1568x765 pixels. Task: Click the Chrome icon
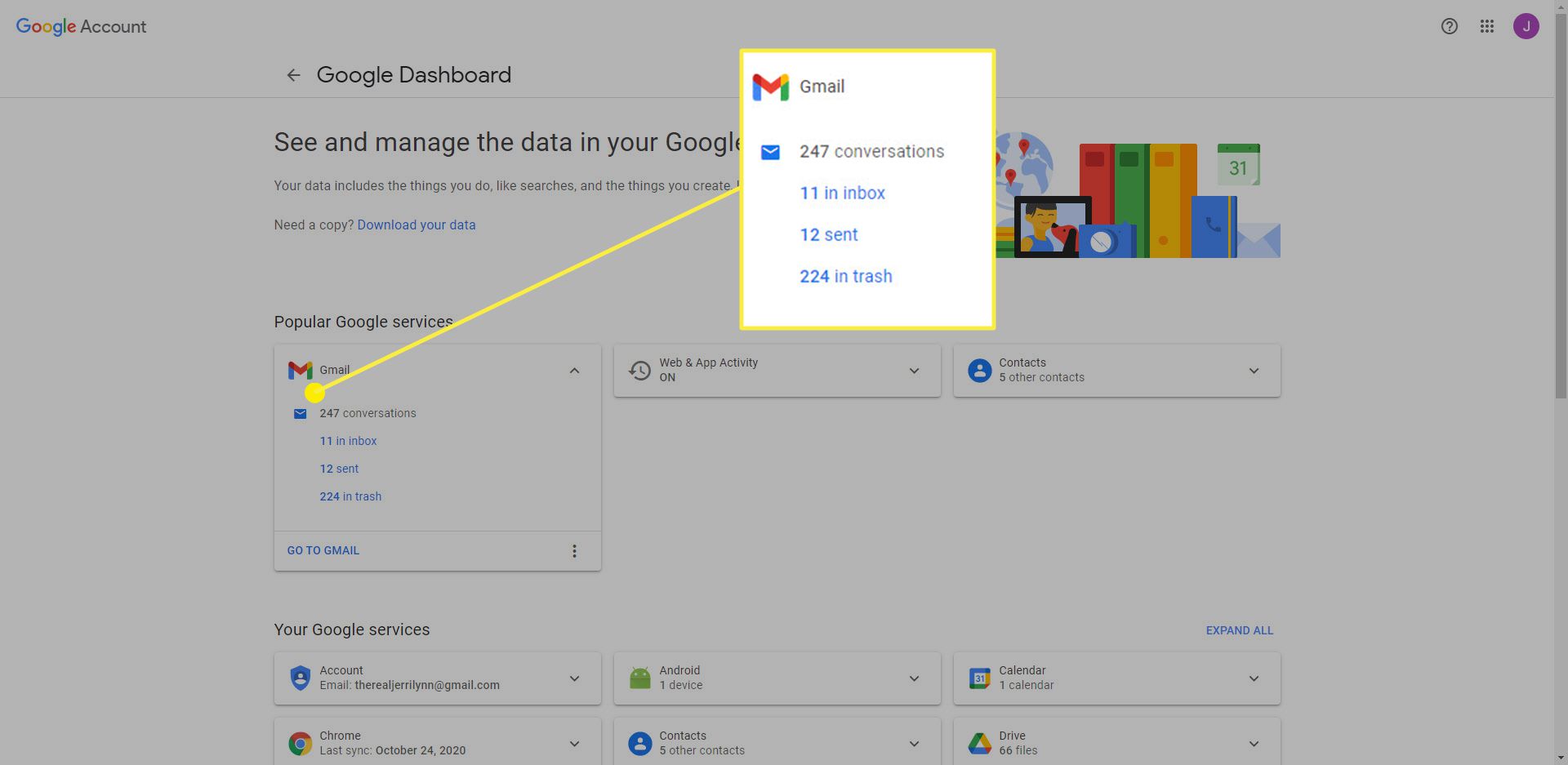pos(300,744)
